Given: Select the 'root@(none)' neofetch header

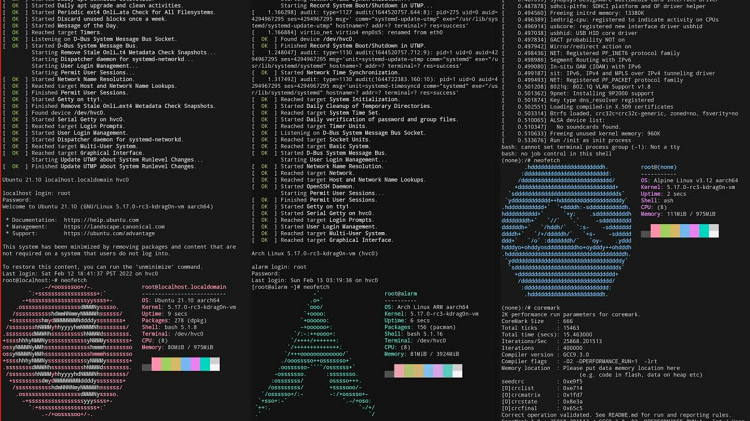Looking at the screenshot, I should 659,167.
